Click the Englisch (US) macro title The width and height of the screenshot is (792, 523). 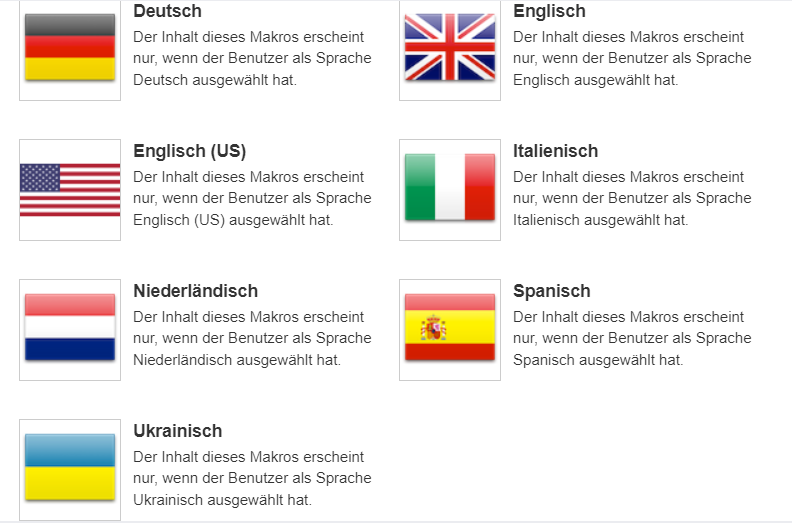(x=189, y=151)
